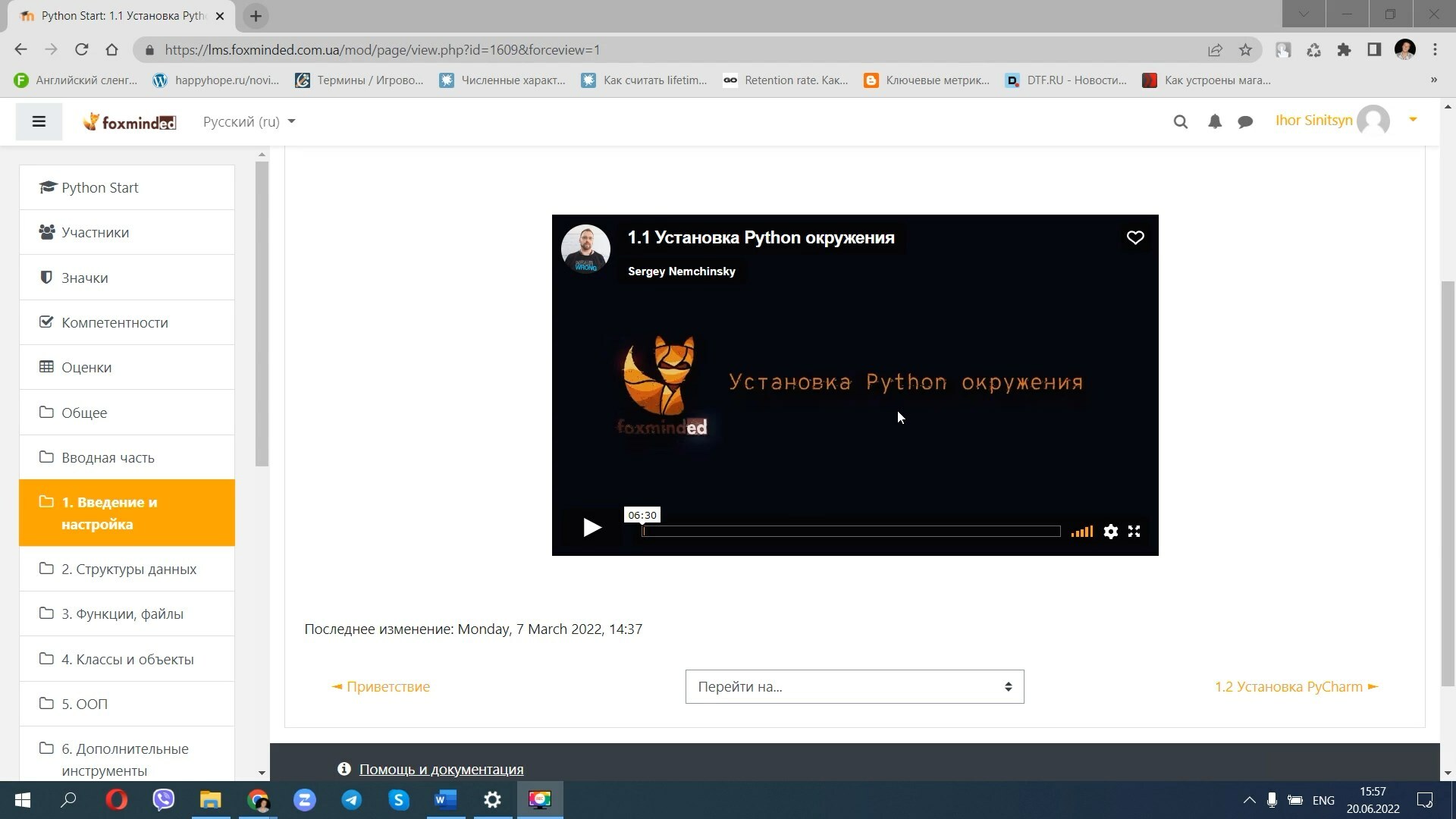This screenshot has height=819, width=1456.
Task: Adjust video volume bars
Action: [1081, 532]
